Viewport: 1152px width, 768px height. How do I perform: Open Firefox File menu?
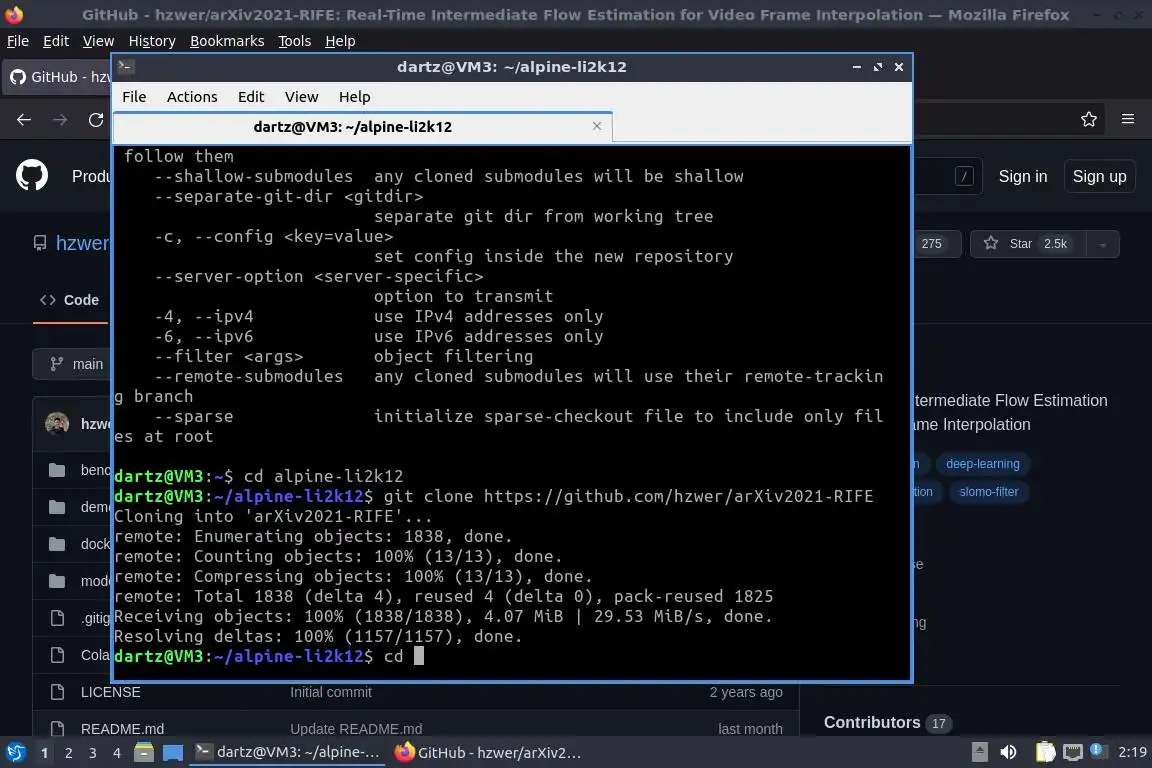[18, 41]
